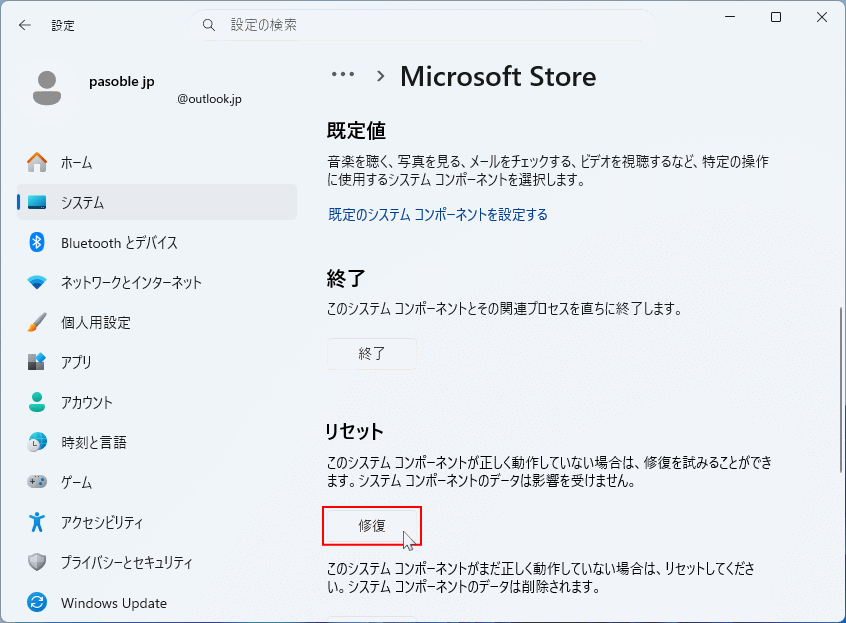Click the 設定の検索 search field
This screenshot has height=623, width=846.
[x=423, y=25]
